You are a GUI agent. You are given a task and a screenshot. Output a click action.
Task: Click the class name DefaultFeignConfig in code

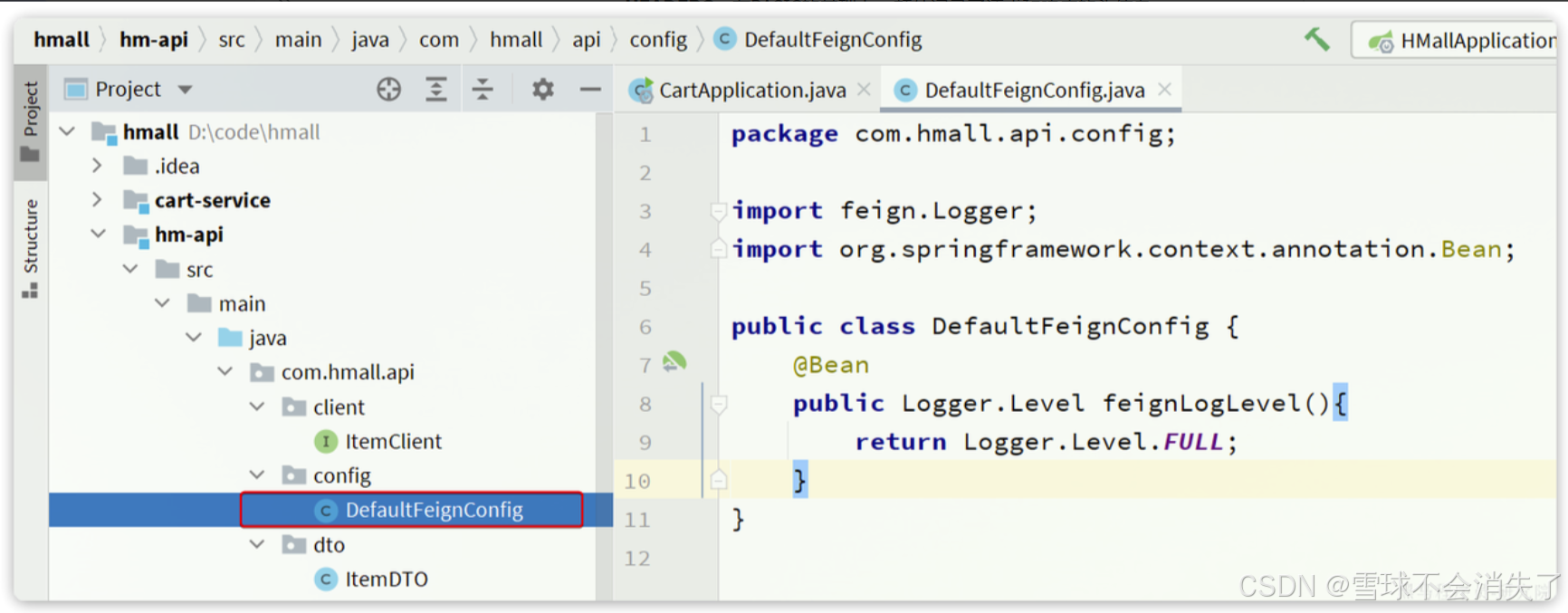coord(1070,326)
